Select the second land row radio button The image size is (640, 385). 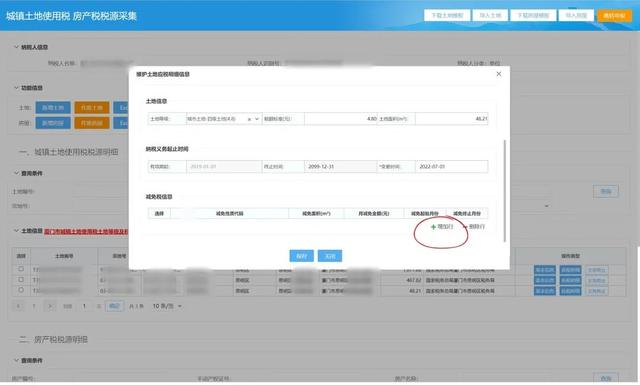pos(21,280)
